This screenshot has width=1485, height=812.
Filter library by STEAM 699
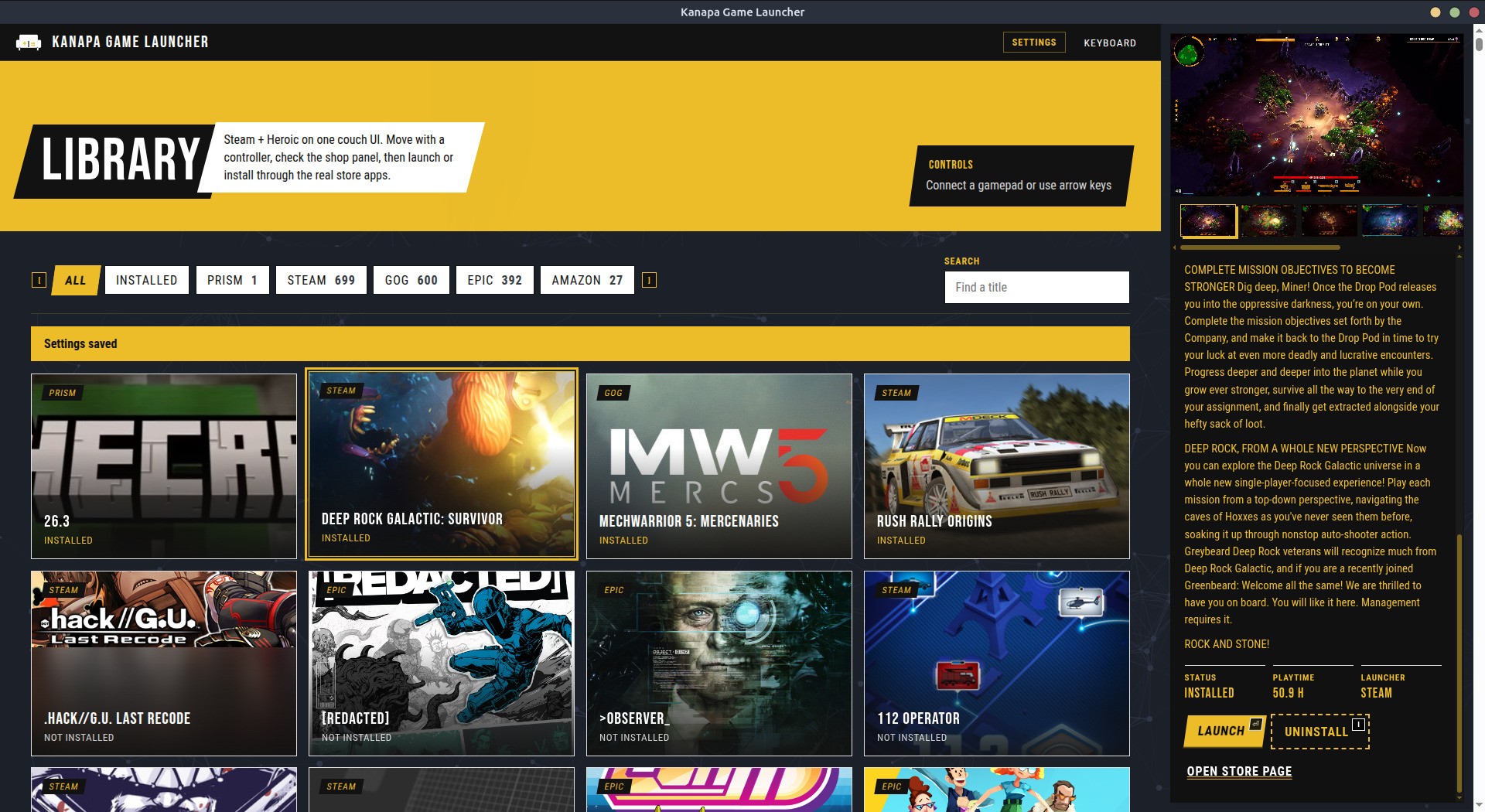click(321, 280)
